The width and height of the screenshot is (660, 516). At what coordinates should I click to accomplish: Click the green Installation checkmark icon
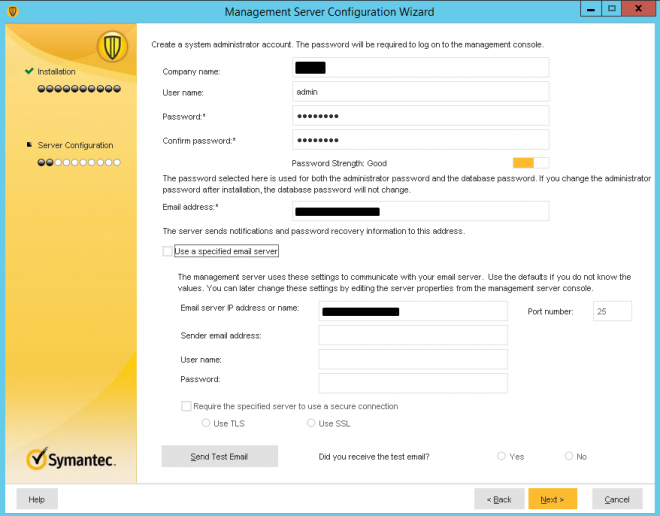tap(29, 71)
